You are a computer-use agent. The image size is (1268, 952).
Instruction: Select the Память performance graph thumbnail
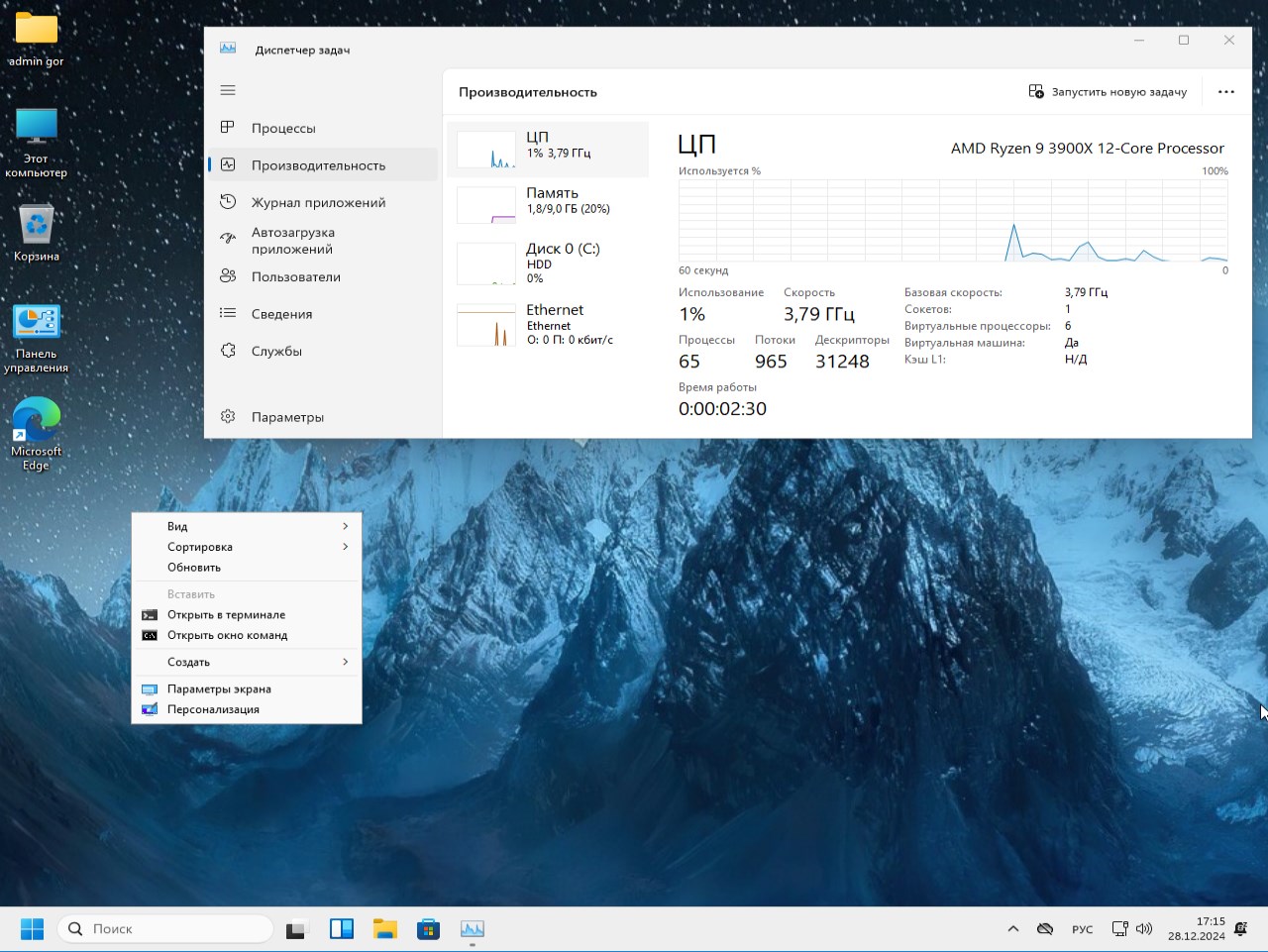[486, 205]
